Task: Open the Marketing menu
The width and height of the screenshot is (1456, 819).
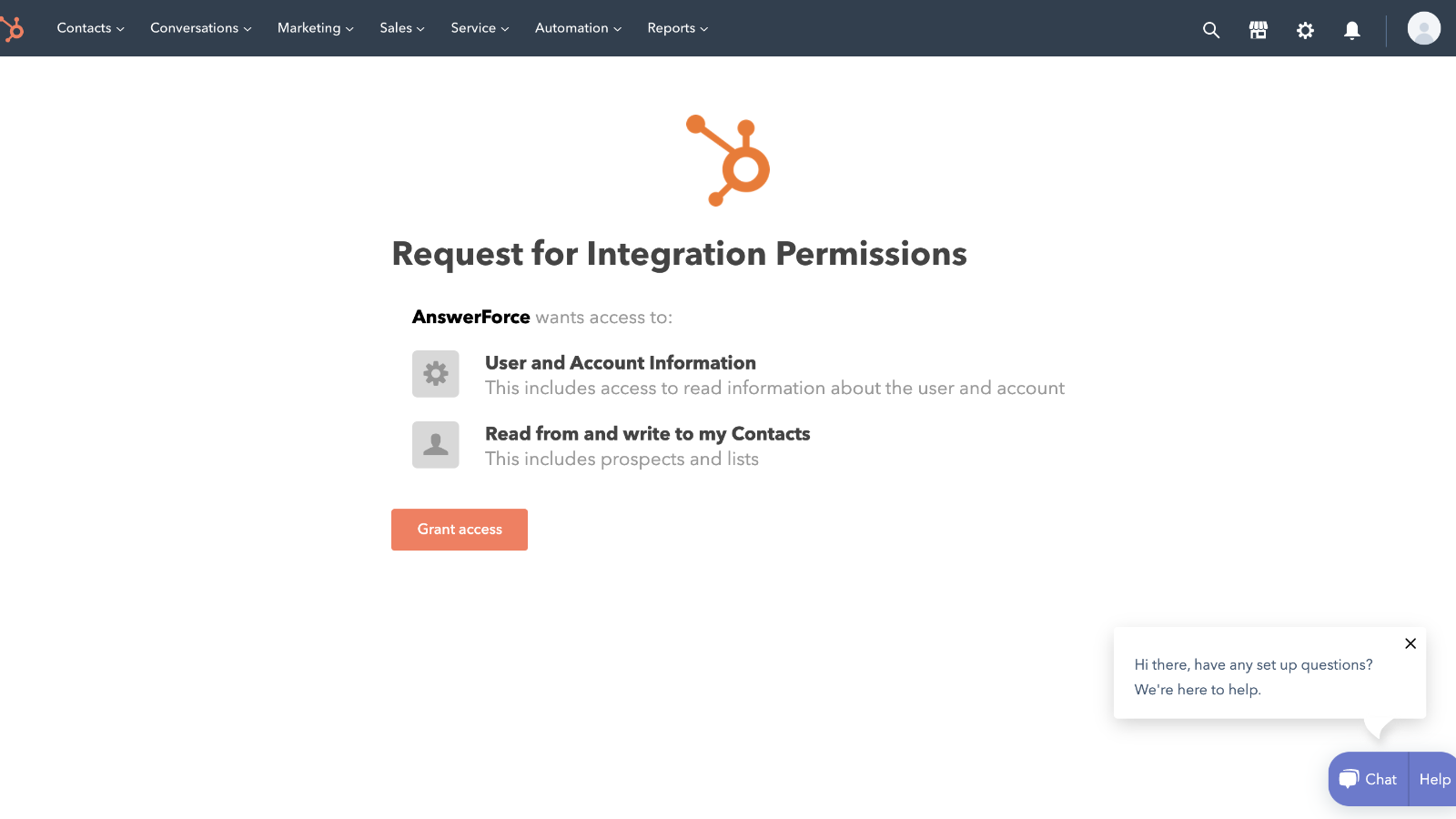Action: [314, 28]
